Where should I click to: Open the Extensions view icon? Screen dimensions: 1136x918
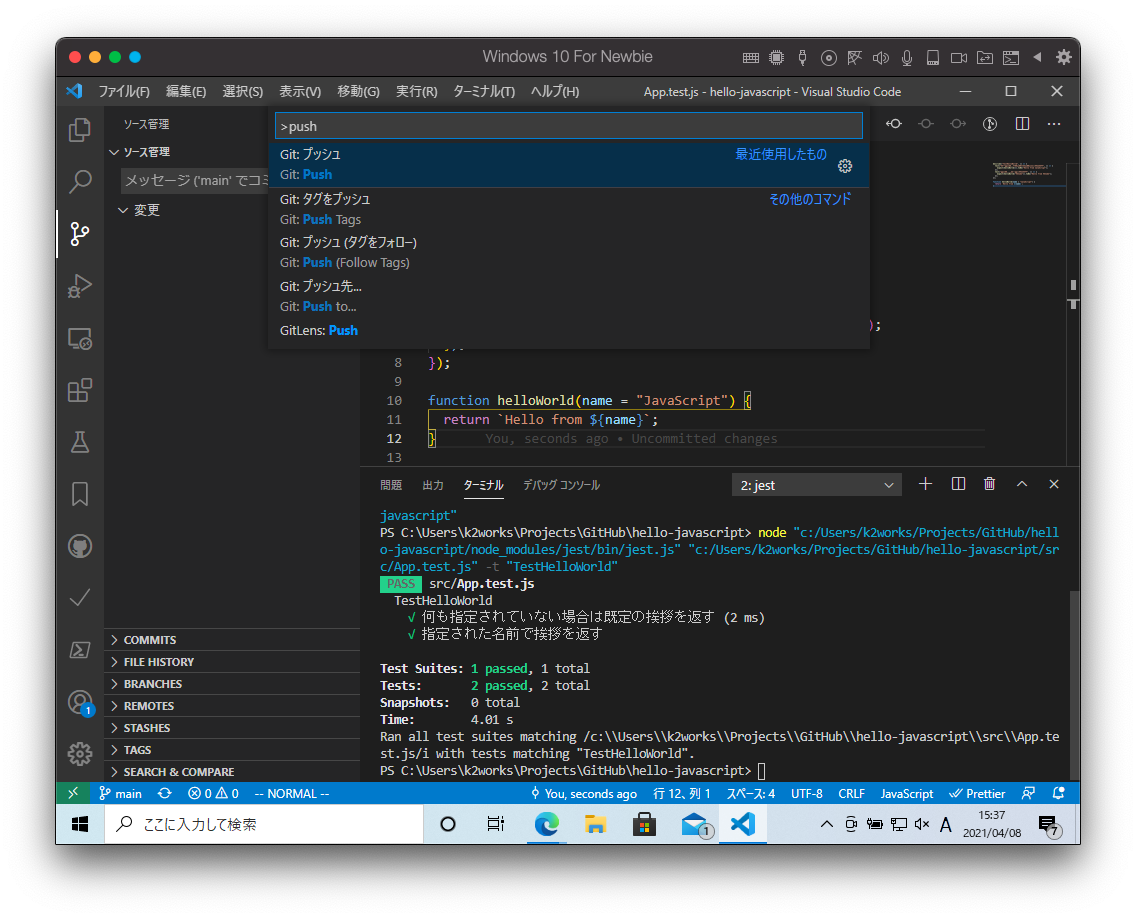coord(80,390)
